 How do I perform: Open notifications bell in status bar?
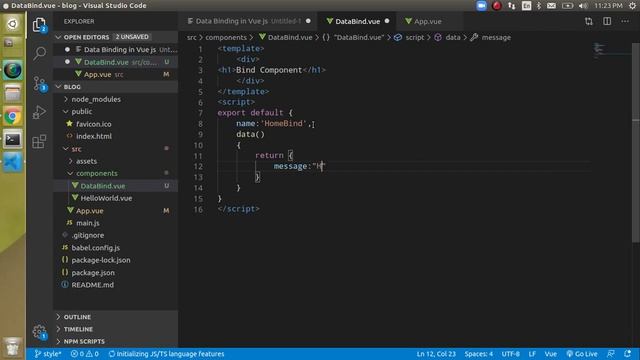tap(627, 354)
